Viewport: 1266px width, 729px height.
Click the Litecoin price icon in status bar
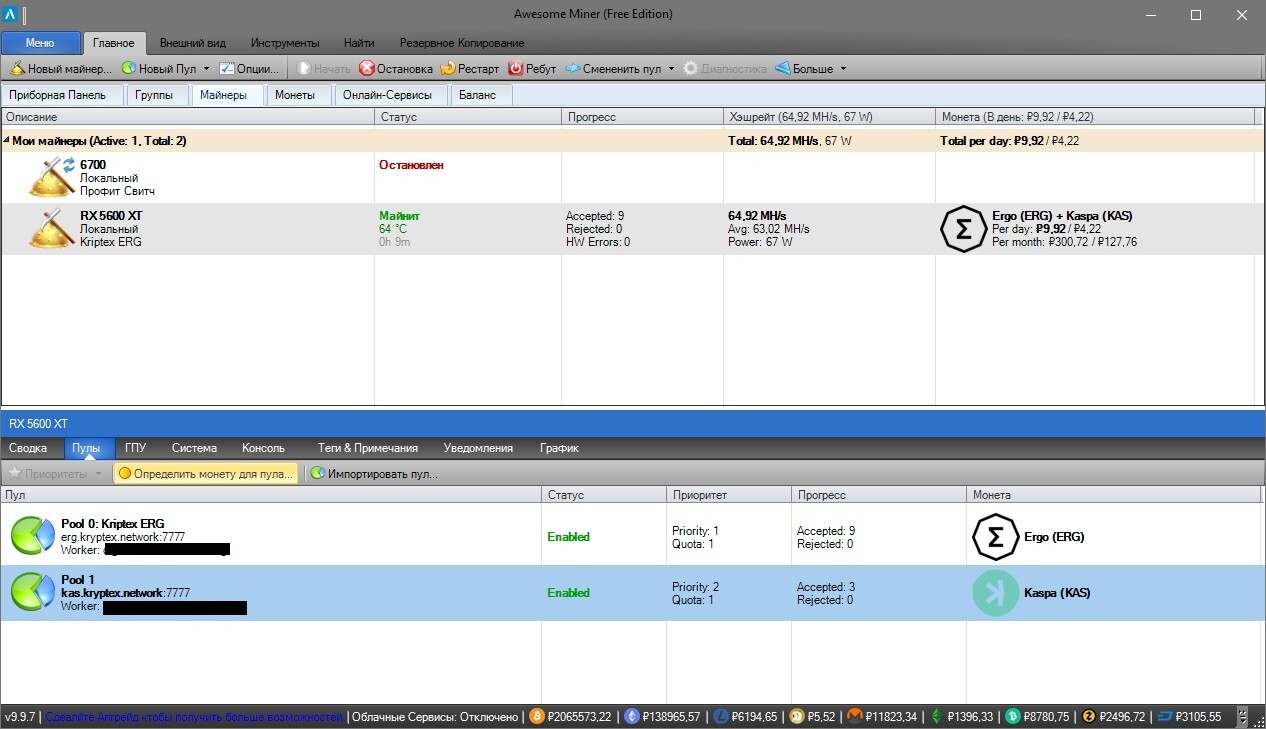pos(721,716)
